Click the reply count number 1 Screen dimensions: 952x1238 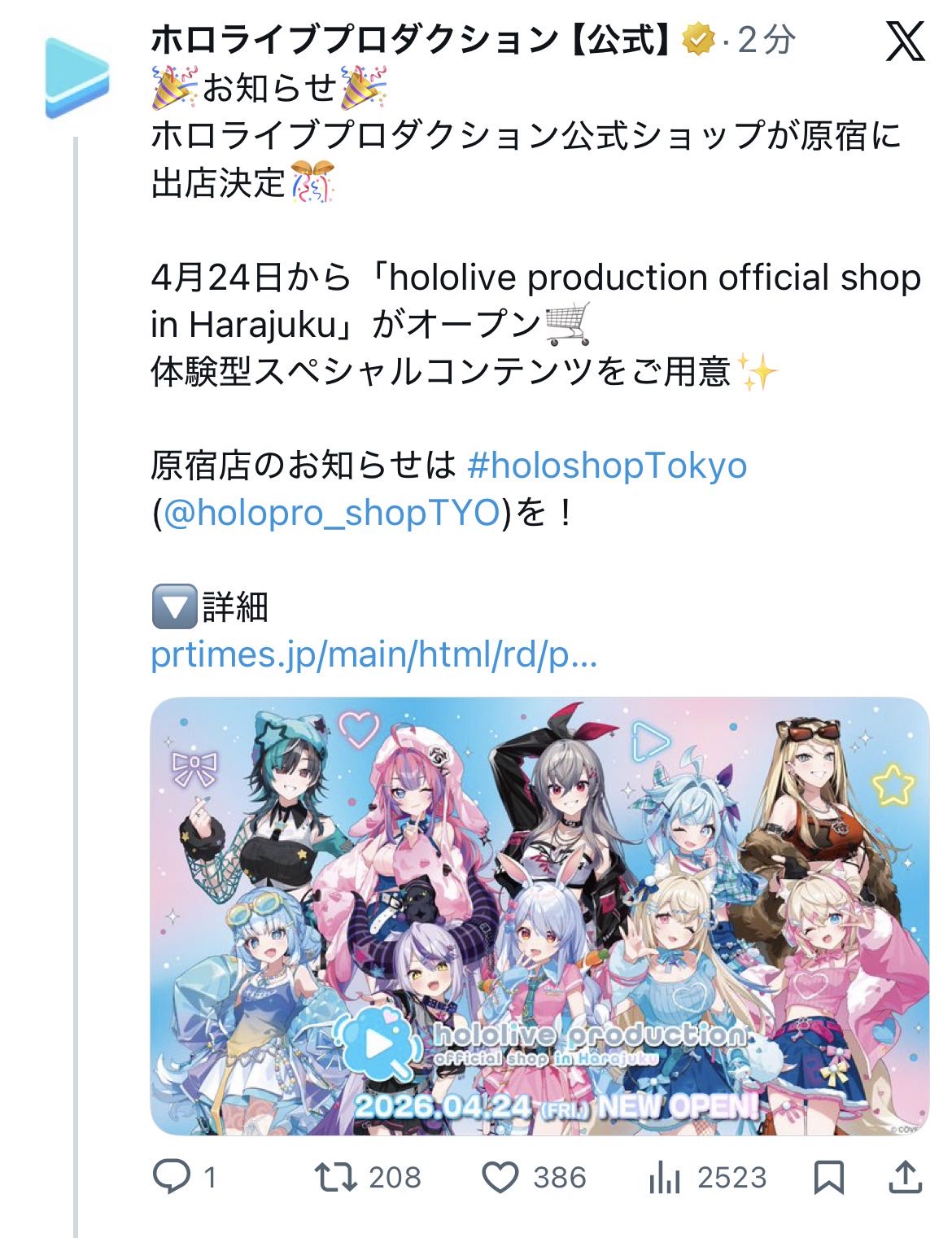[210, 1177]
